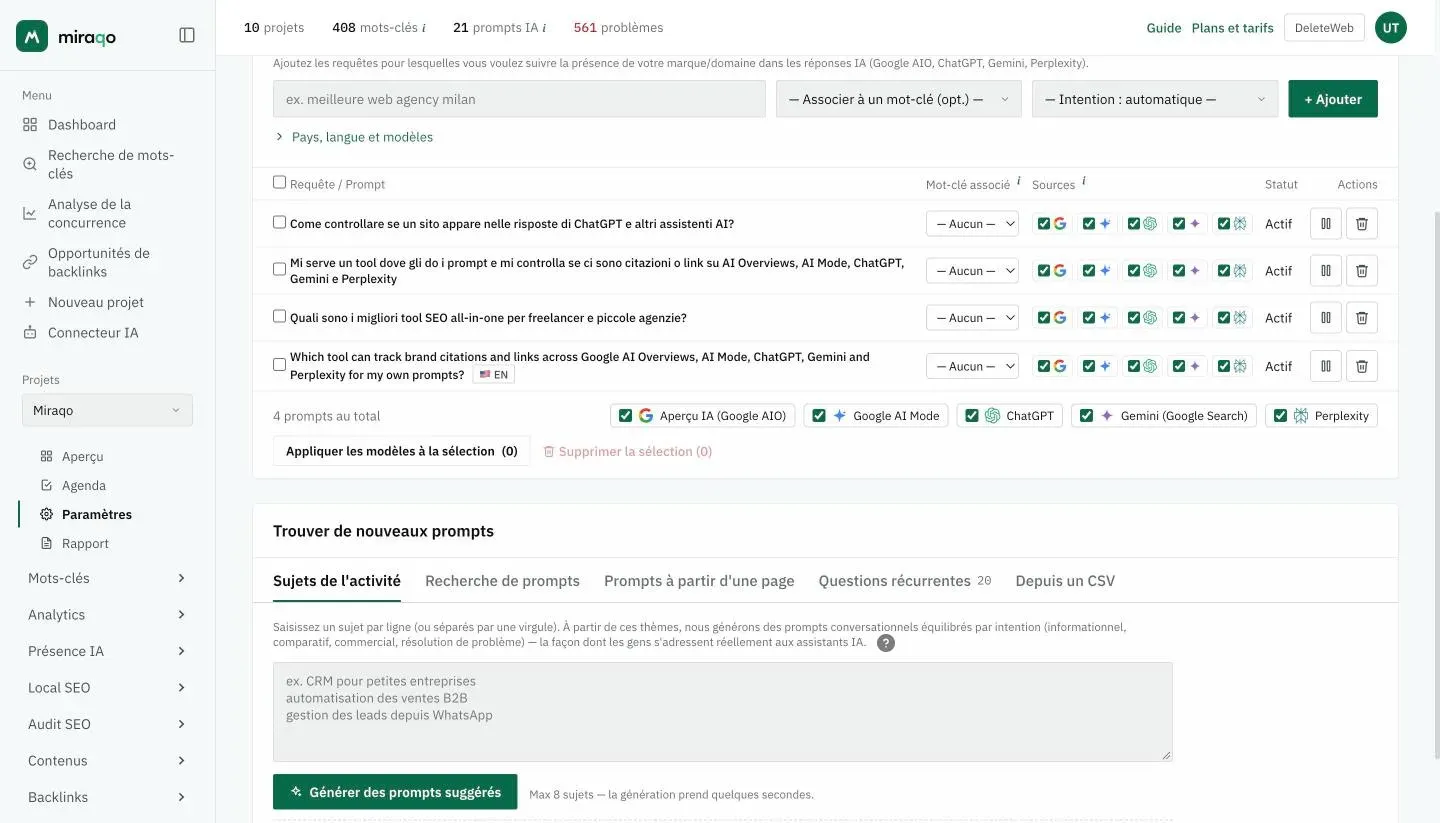The height and width of the screenshot is (823, 1440).
Task: Open 'Associer à un mot-clé' dropdown
Action: [899, 99]
